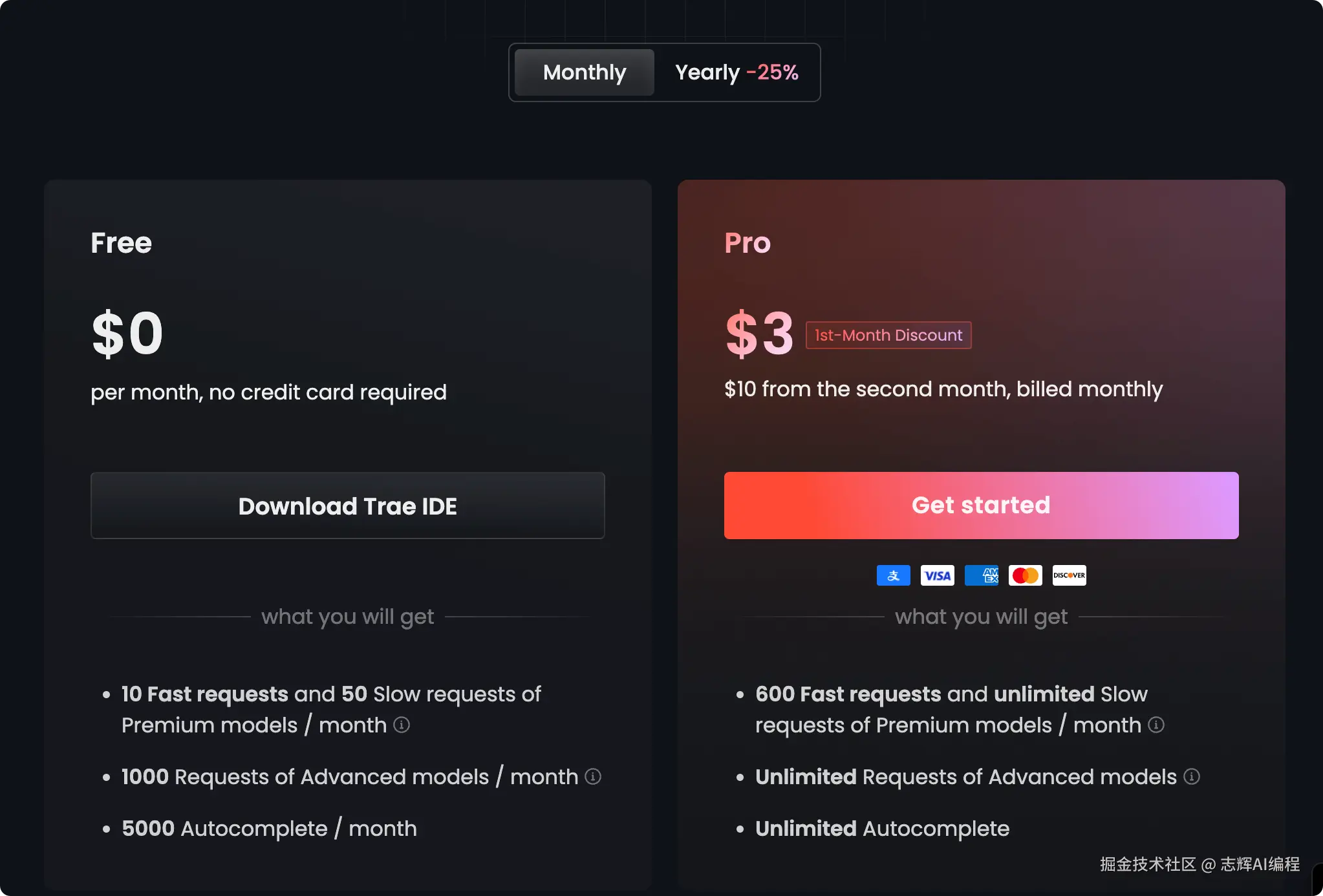Click the Pro plan heading

748,243
